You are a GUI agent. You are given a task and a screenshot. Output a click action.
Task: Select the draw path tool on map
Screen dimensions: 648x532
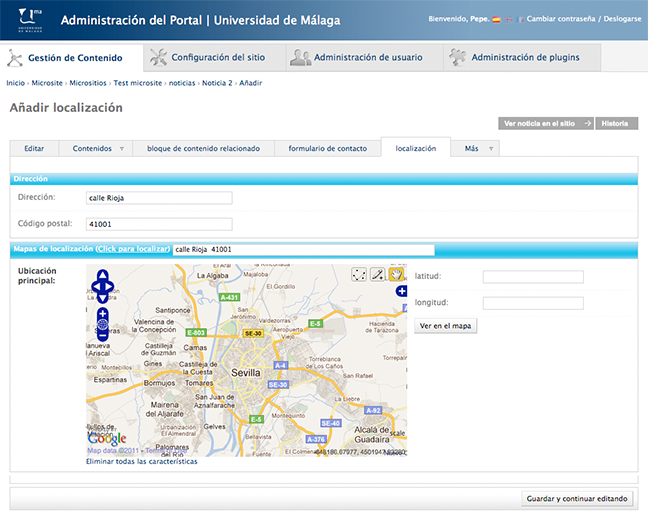pyautogui.click(x=359, y=274)
